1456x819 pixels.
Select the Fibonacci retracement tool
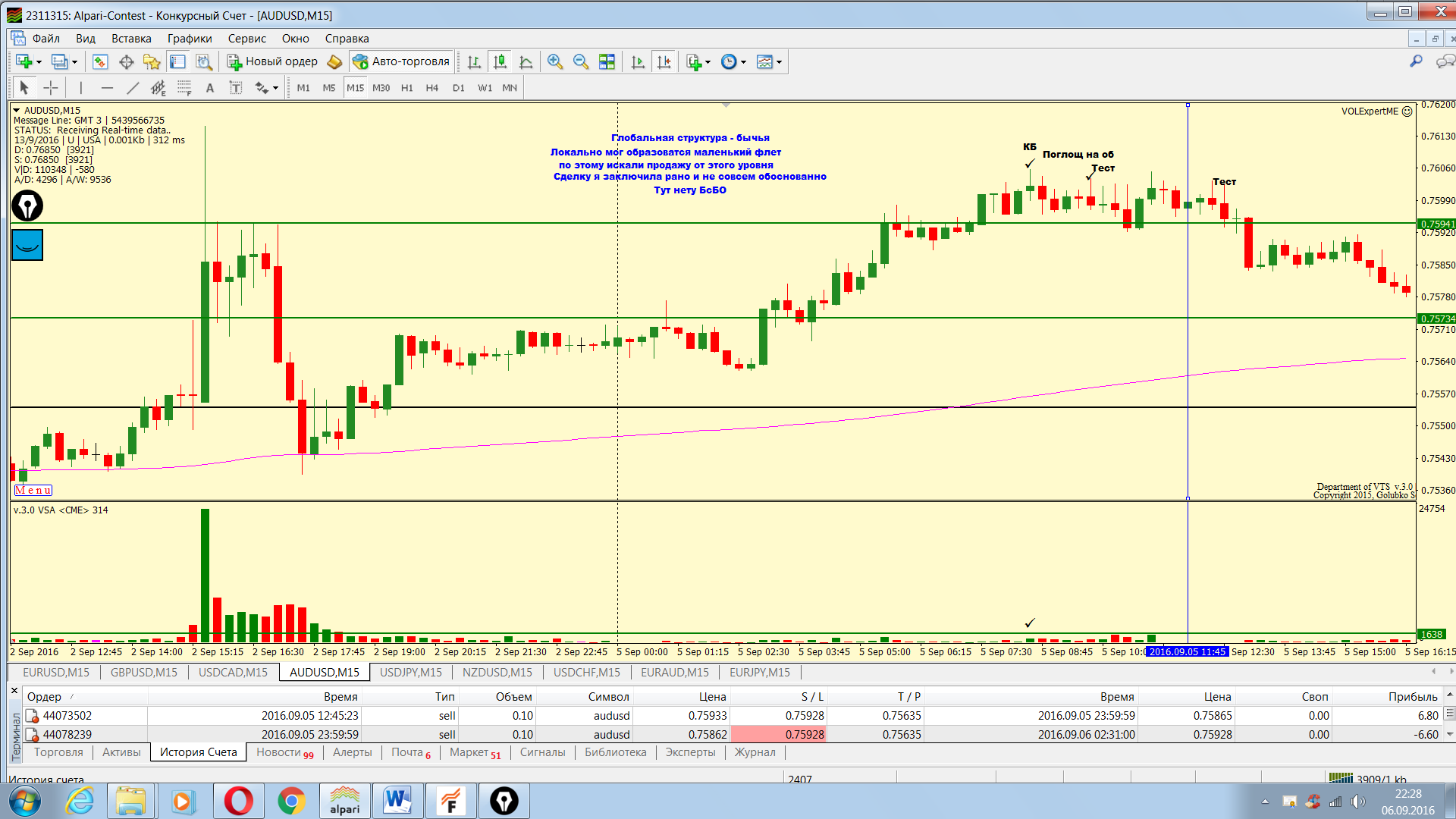pos(184,88)
